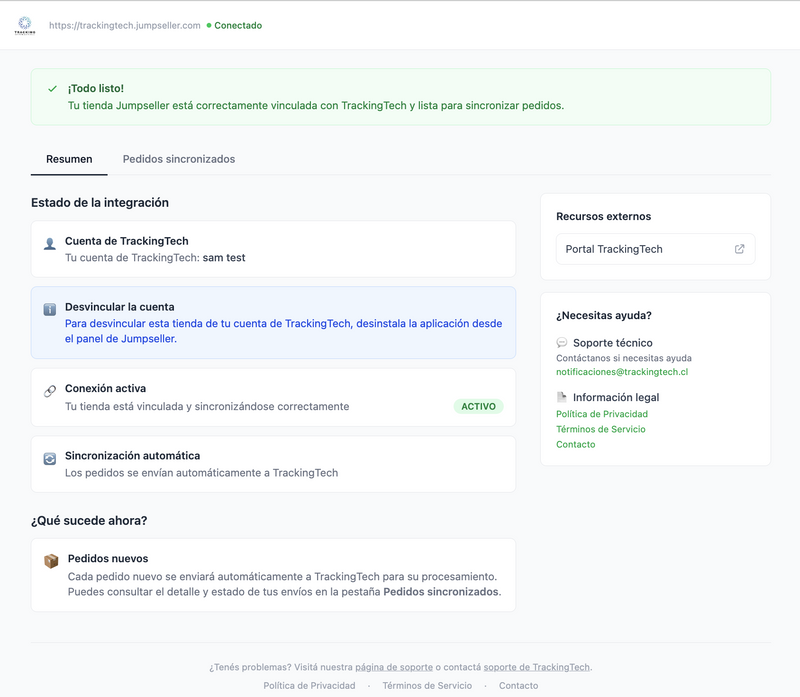This screenshot has width=800, height=697.
Task: Click the external link icon on Portal TrackingTech
Action: click(x=739, y=249)
